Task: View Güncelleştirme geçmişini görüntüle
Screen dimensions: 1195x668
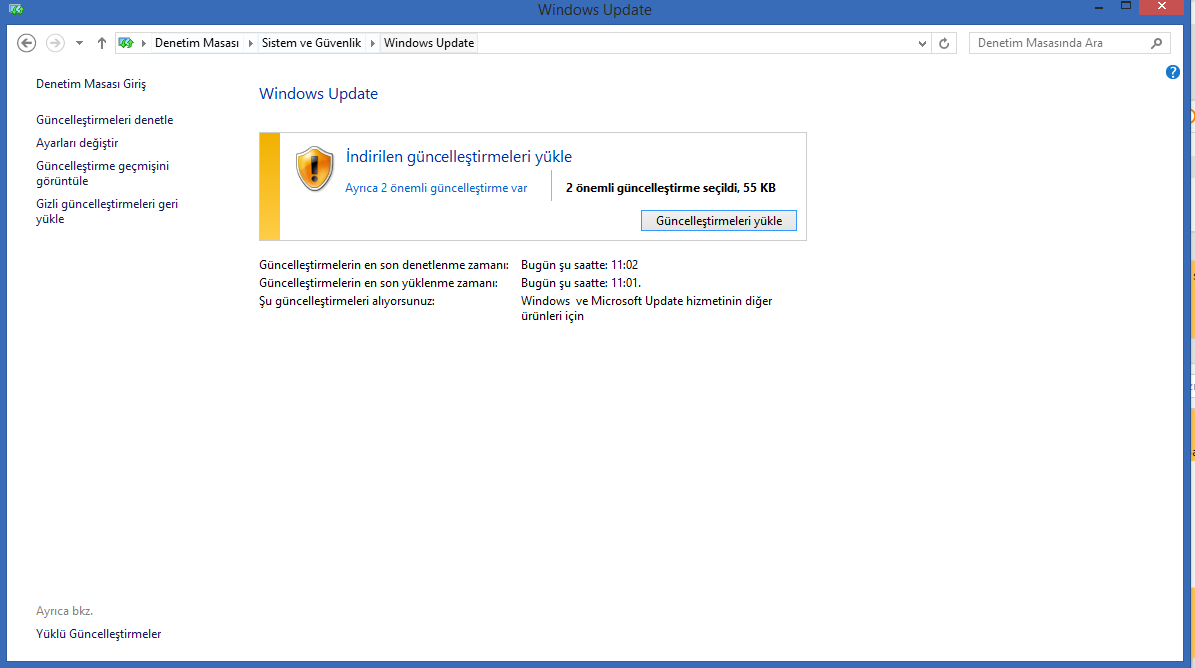Action: [x=102, y=173]
